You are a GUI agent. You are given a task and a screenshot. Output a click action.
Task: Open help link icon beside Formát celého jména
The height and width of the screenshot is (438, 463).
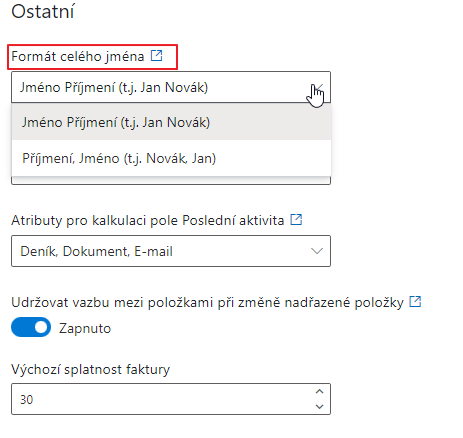(x=156, y=55)
